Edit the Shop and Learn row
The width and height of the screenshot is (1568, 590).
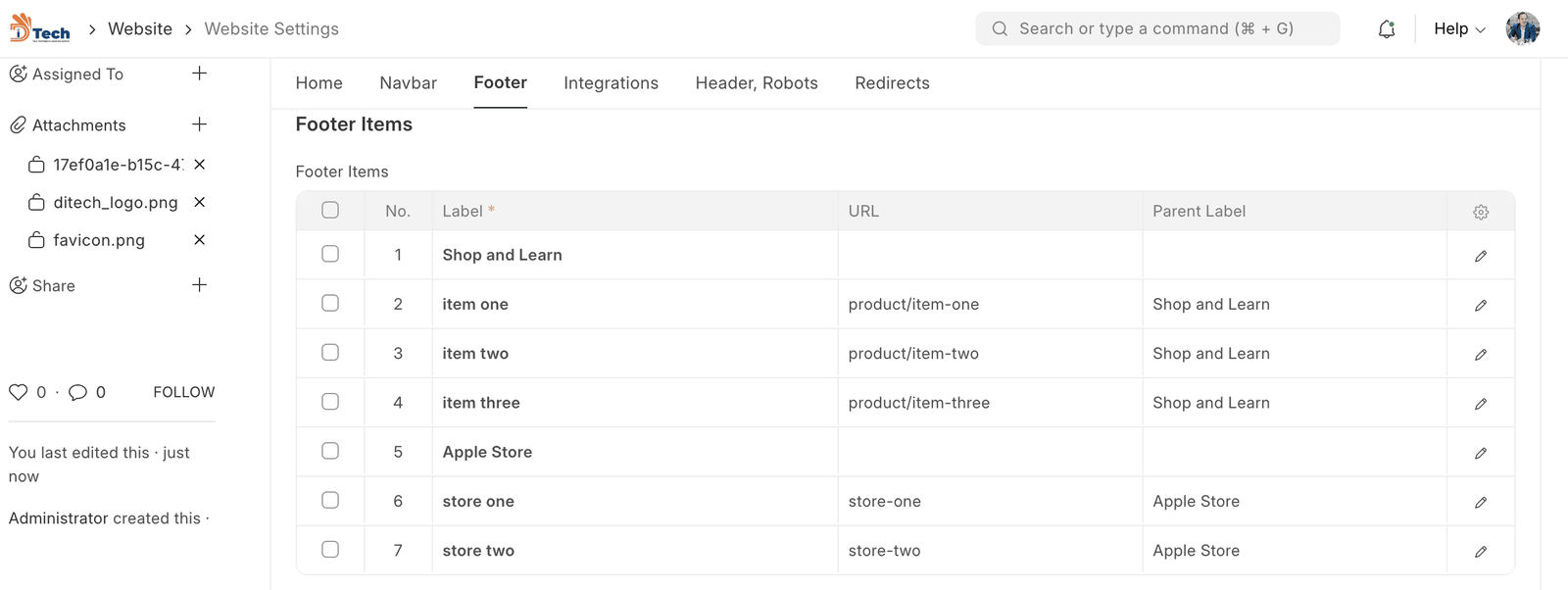1480,256
